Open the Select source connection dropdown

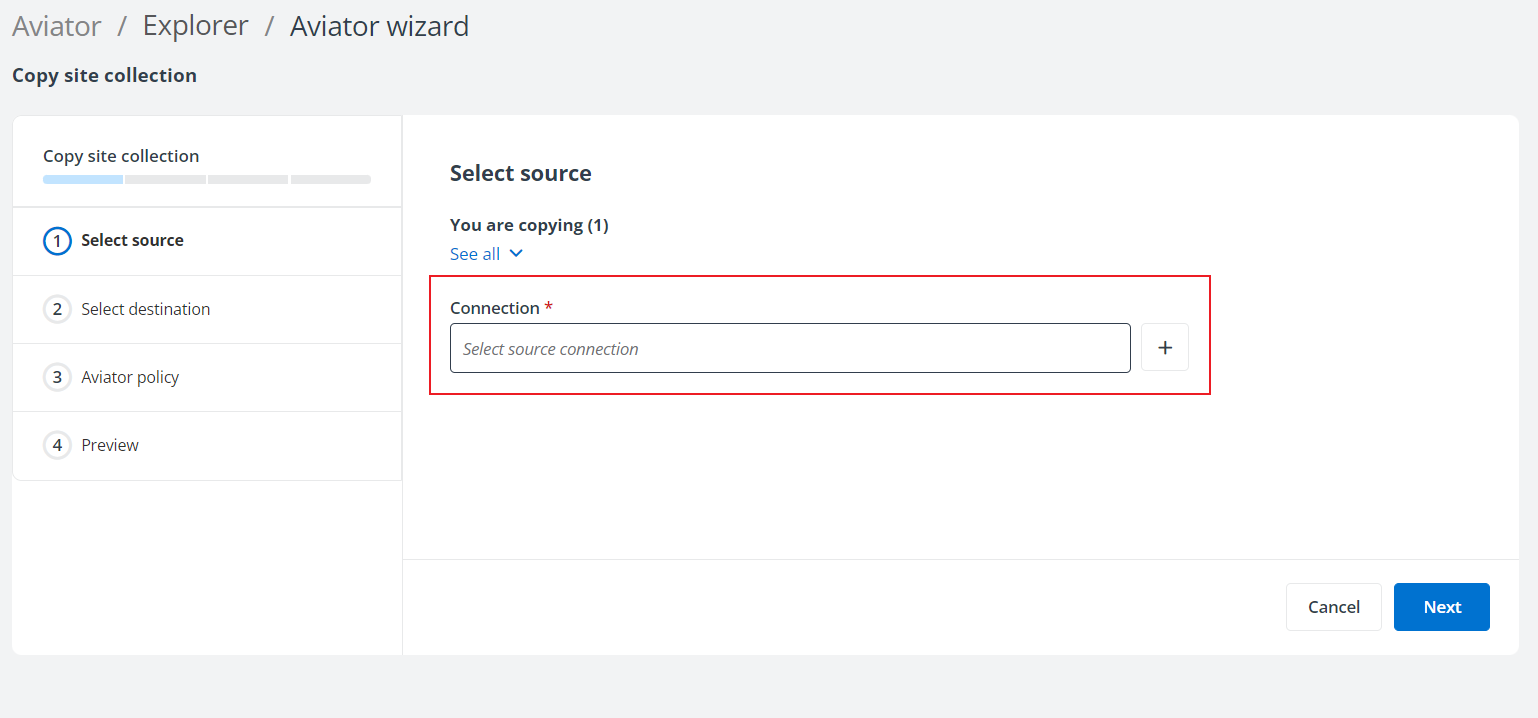click(790, 348)
